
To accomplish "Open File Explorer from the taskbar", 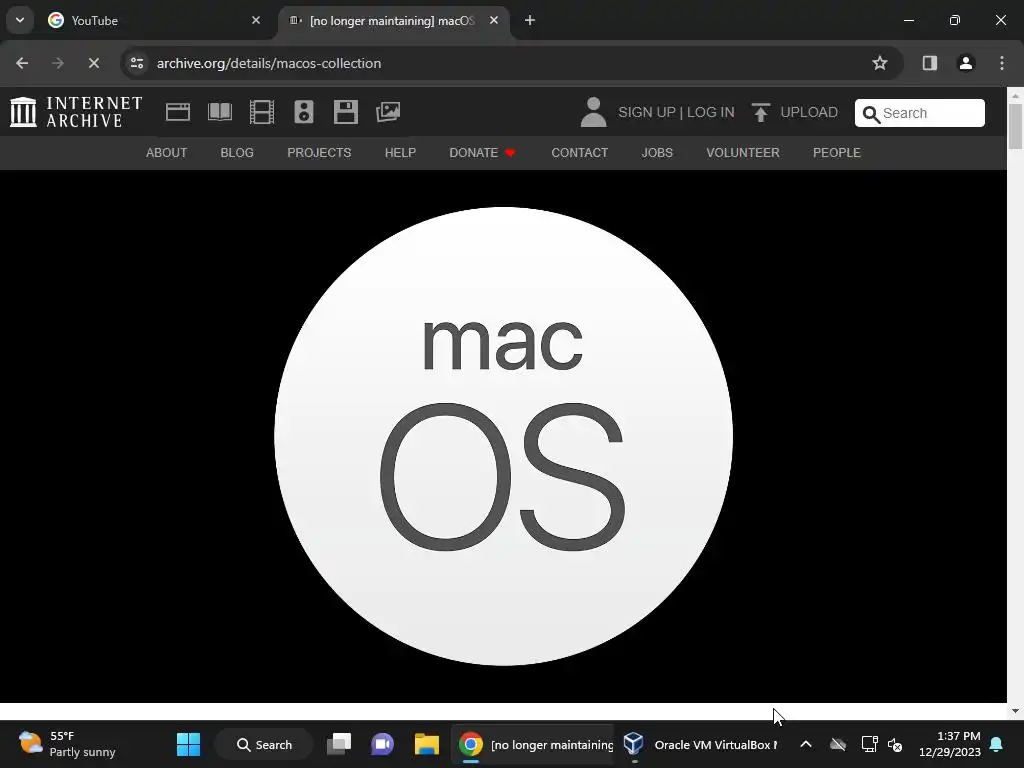I will click(x=426, y=744).
